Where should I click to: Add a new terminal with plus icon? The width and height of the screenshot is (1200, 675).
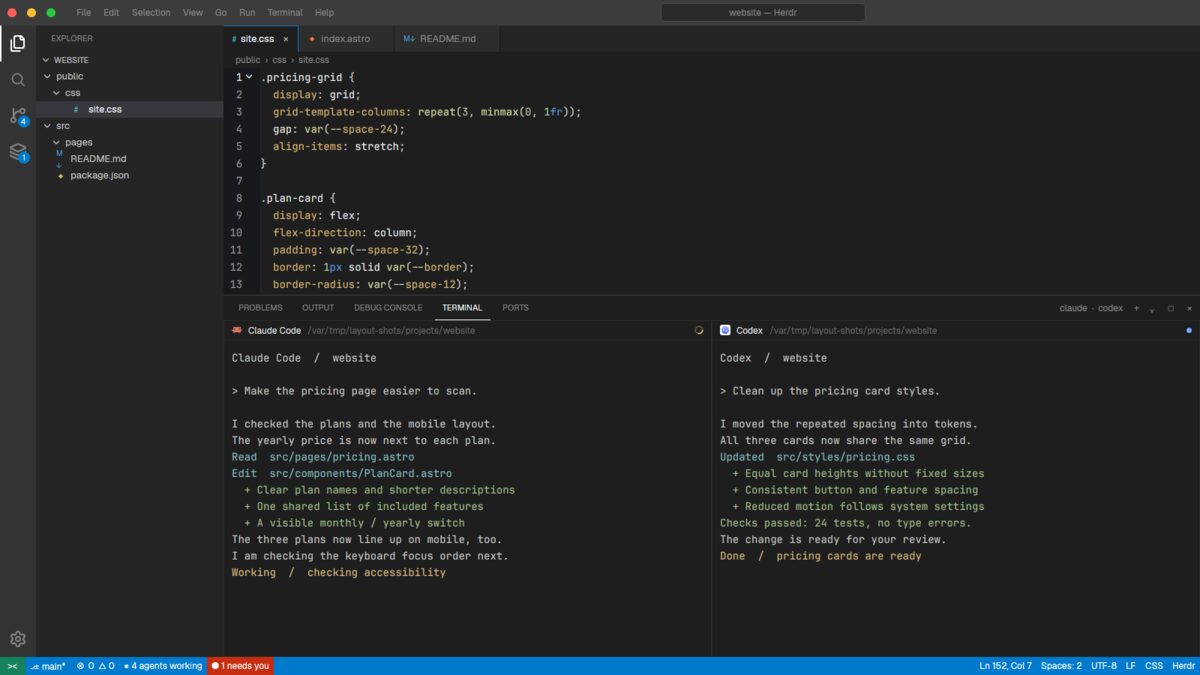point(1136,308)
